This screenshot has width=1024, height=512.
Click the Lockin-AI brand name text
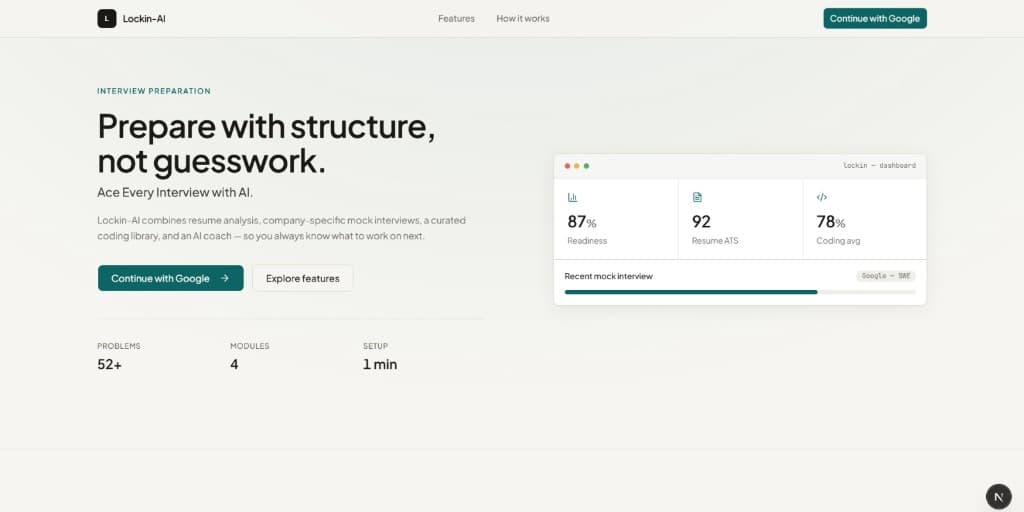click(x=144, y=18)
